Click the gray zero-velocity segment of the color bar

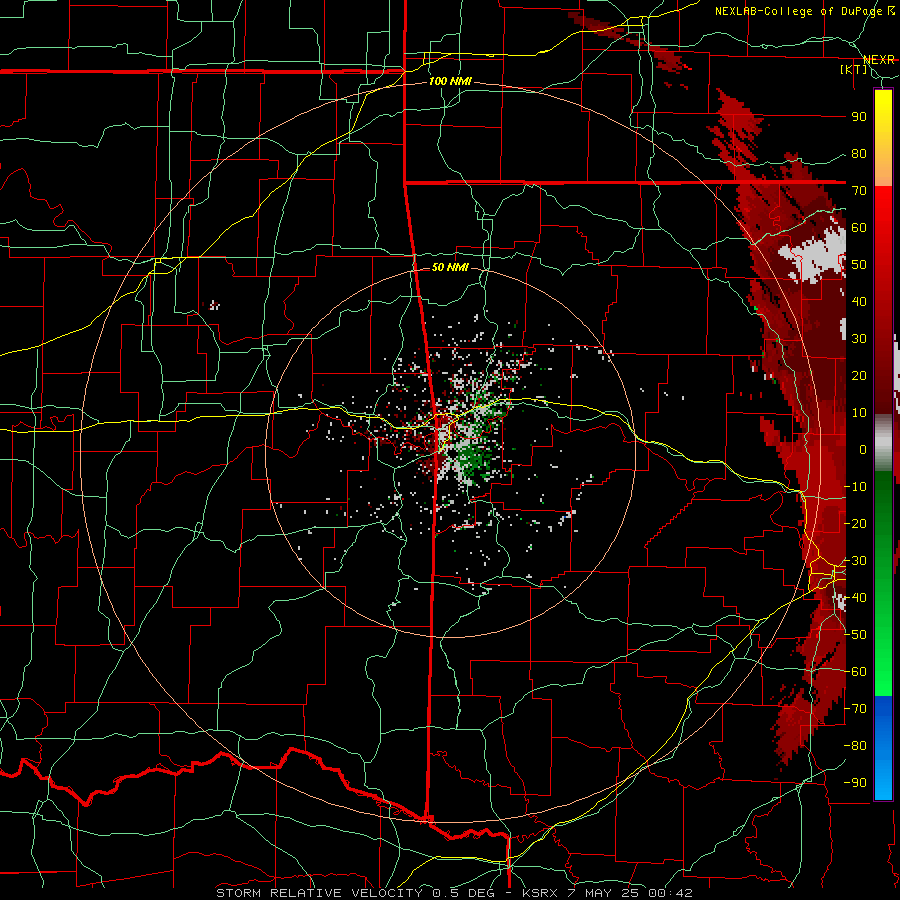coord(883,442)
